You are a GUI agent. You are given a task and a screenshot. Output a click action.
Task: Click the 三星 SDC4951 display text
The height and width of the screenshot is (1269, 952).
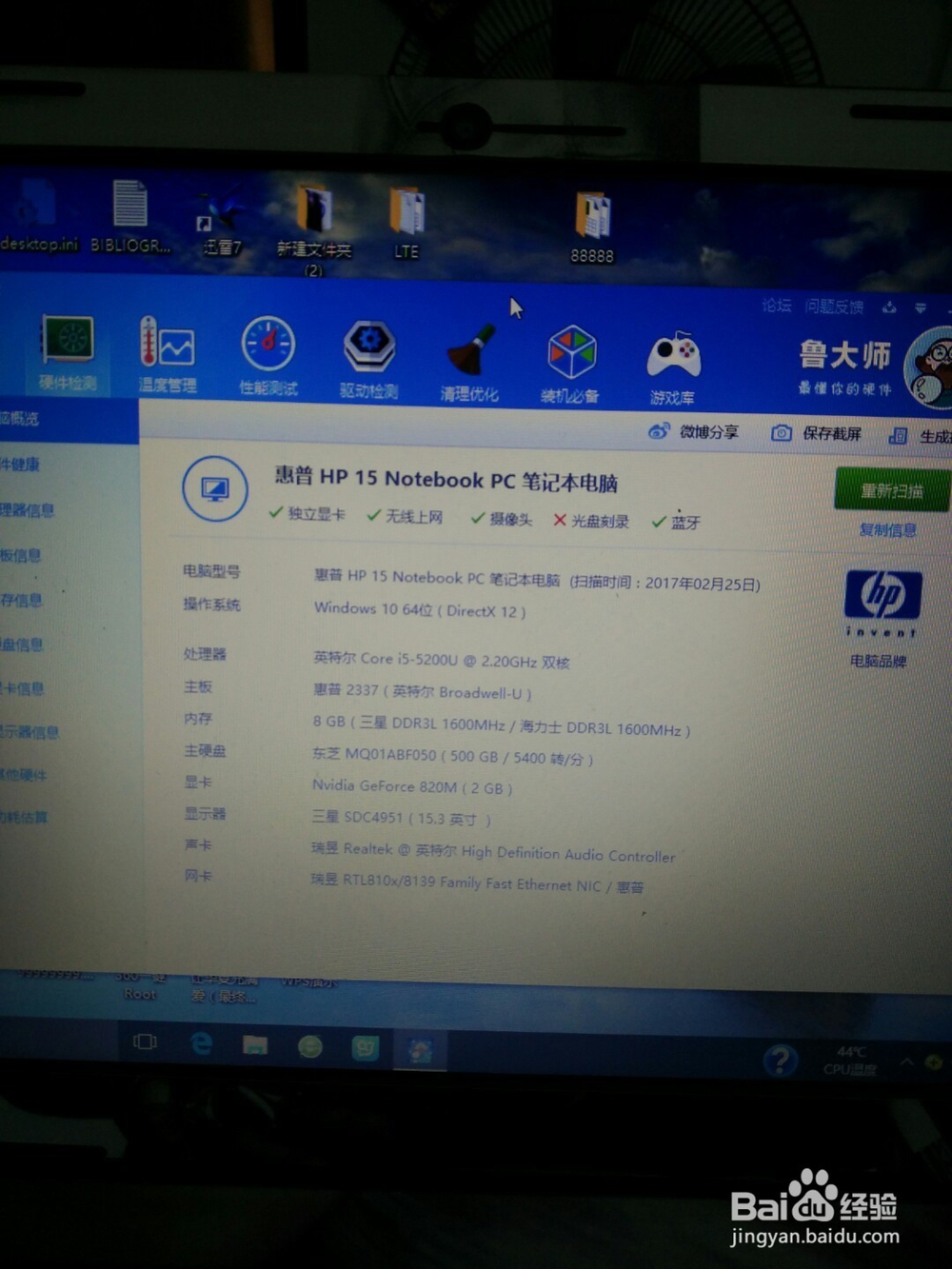click(x=401, y=819)
